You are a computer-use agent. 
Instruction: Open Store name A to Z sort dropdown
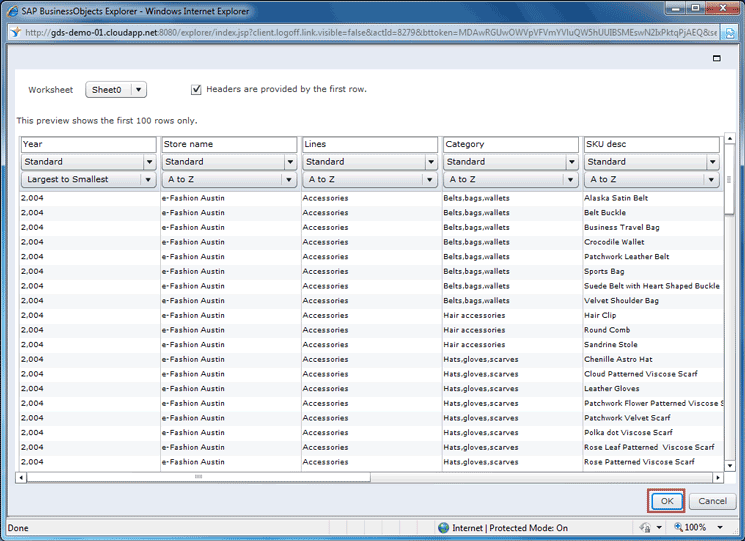click(229, 180)
